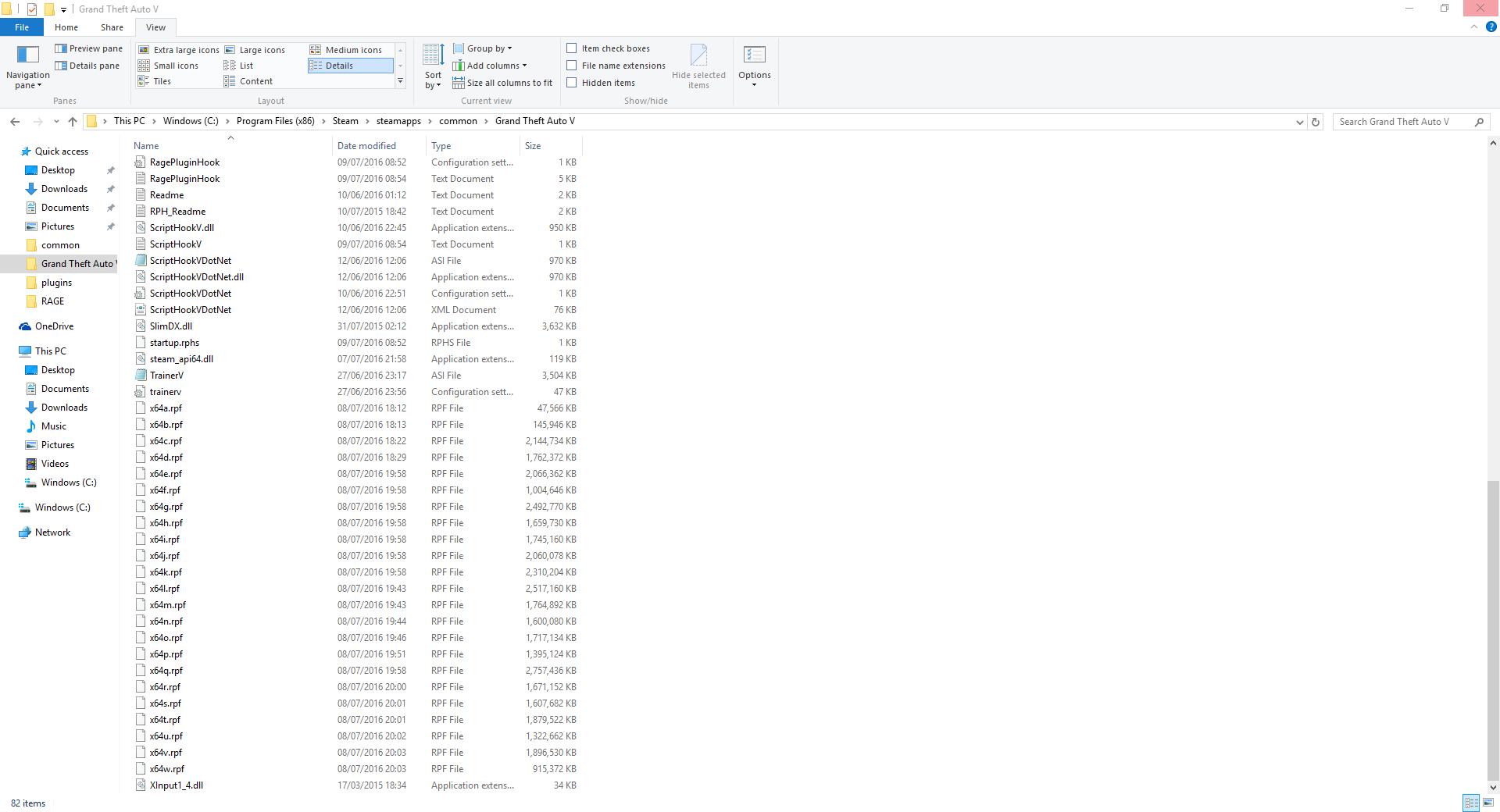
Task: Expand the Steam breadcrumb chevron
Action: (x=367, y=121)
